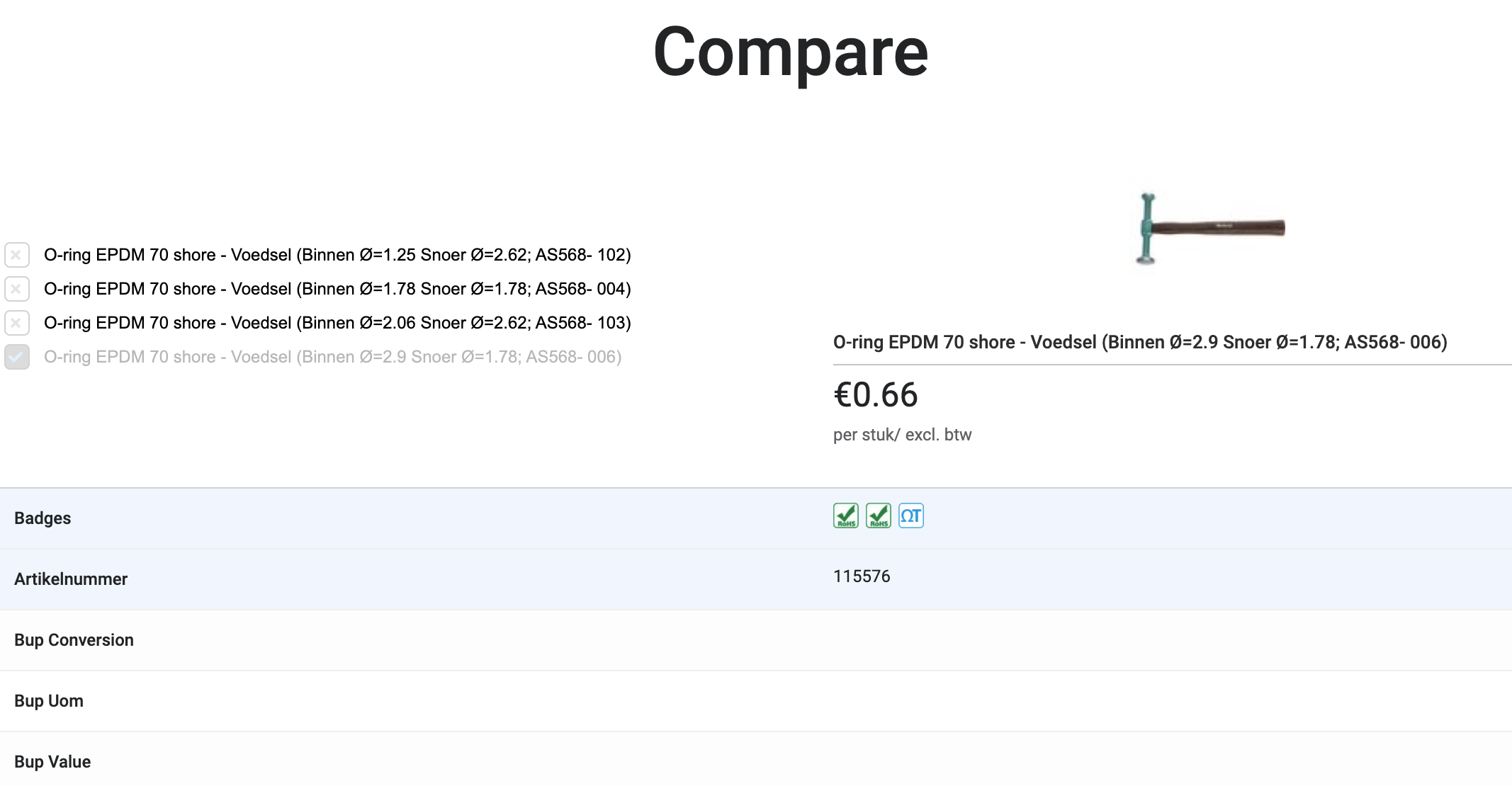Click the second green RoHS badge
1512x786 pixels.
pyautogui.click(x=878, y=516)
